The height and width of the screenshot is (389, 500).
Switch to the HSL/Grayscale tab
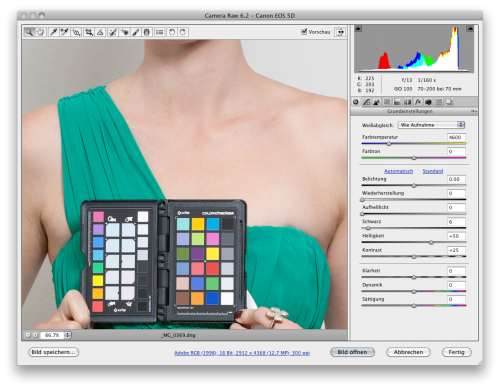click(x=387, y=102)
